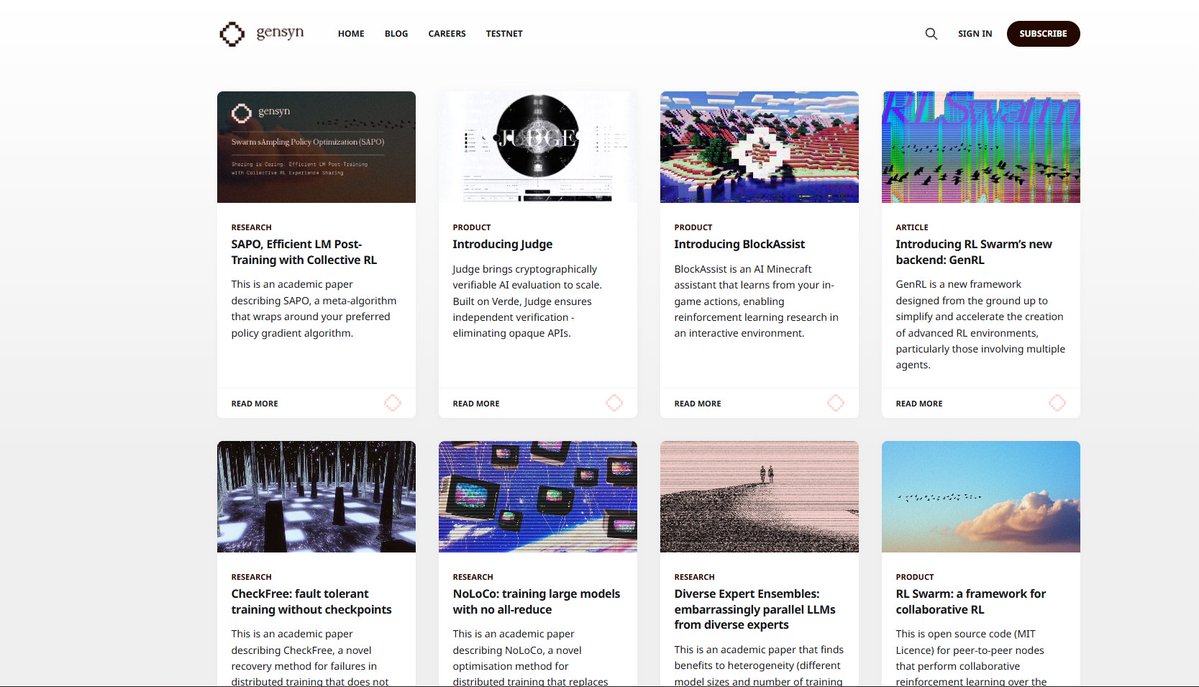Open 'SAPO, Efficient LM Post-Training' title
The height and width of the screenshot is (687, 1199).
click(304, 252)
